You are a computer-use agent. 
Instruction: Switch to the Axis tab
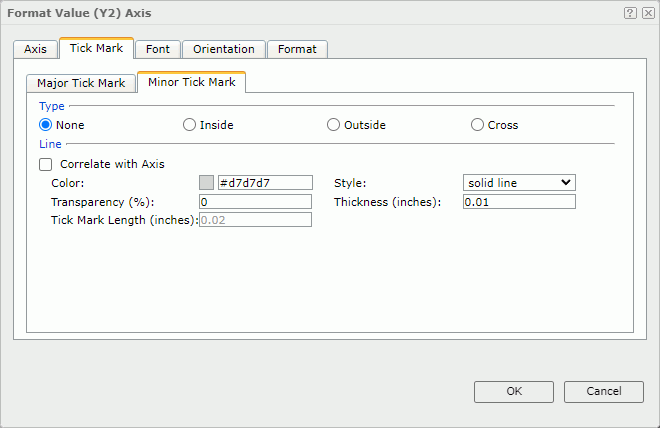[35, 49]
